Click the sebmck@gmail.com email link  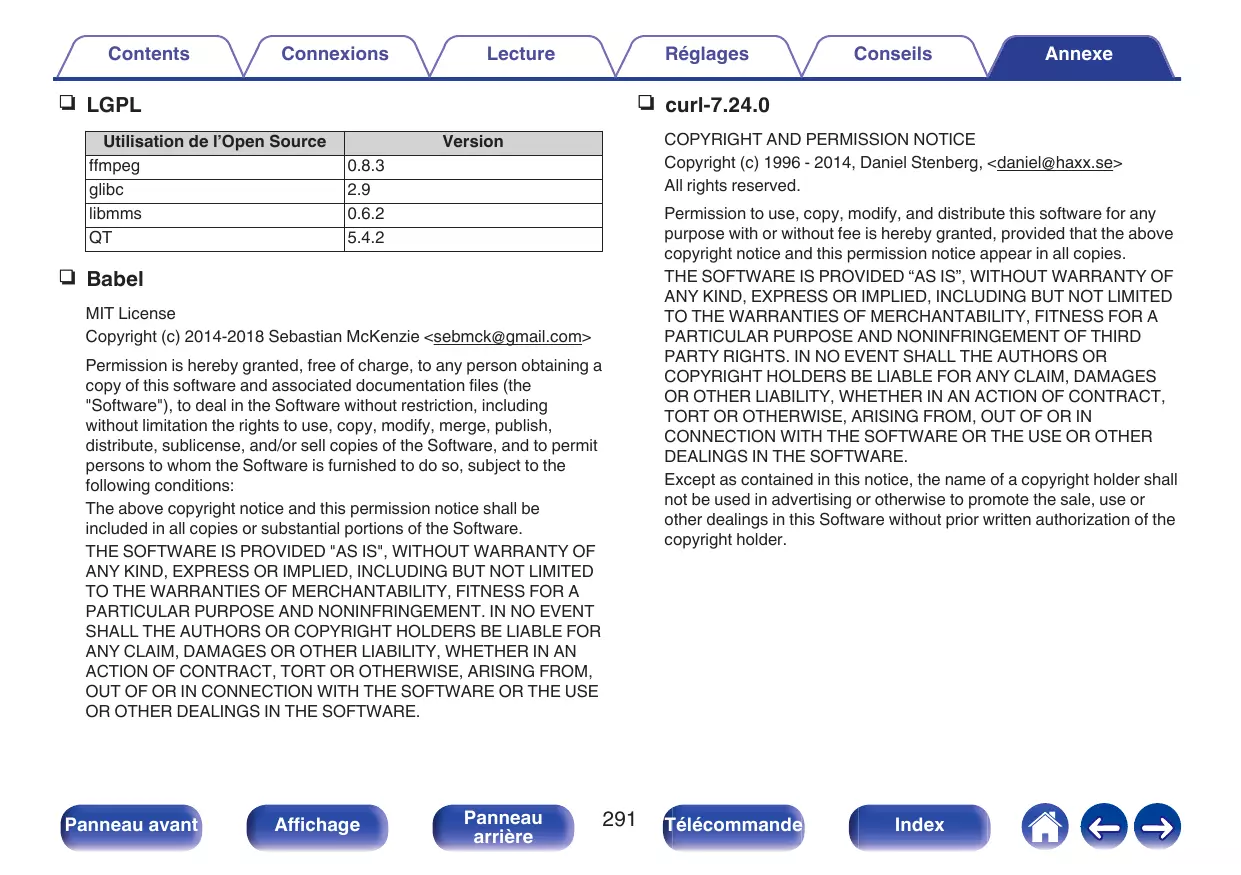(x=507, y=337)
